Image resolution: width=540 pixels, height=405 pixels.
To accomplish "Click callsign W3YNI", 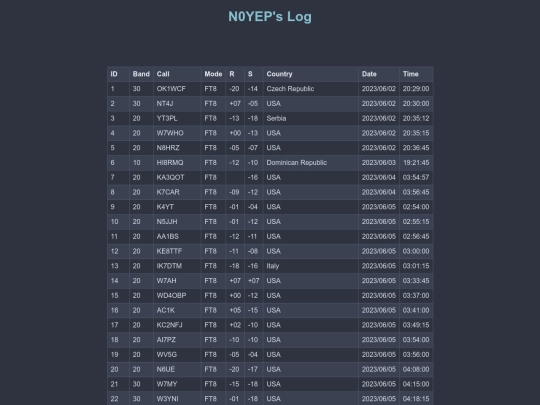I will [168, 399].
